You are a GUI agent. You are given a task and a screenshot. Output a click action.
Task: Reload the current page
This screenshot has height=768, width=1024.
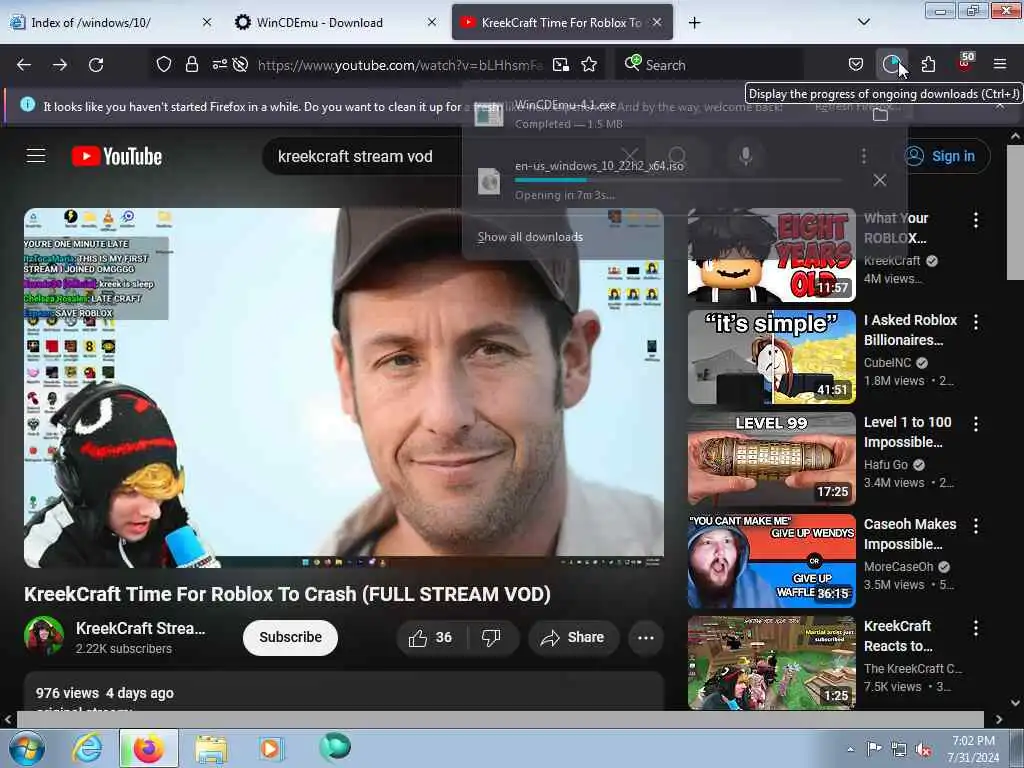[96, 65]
